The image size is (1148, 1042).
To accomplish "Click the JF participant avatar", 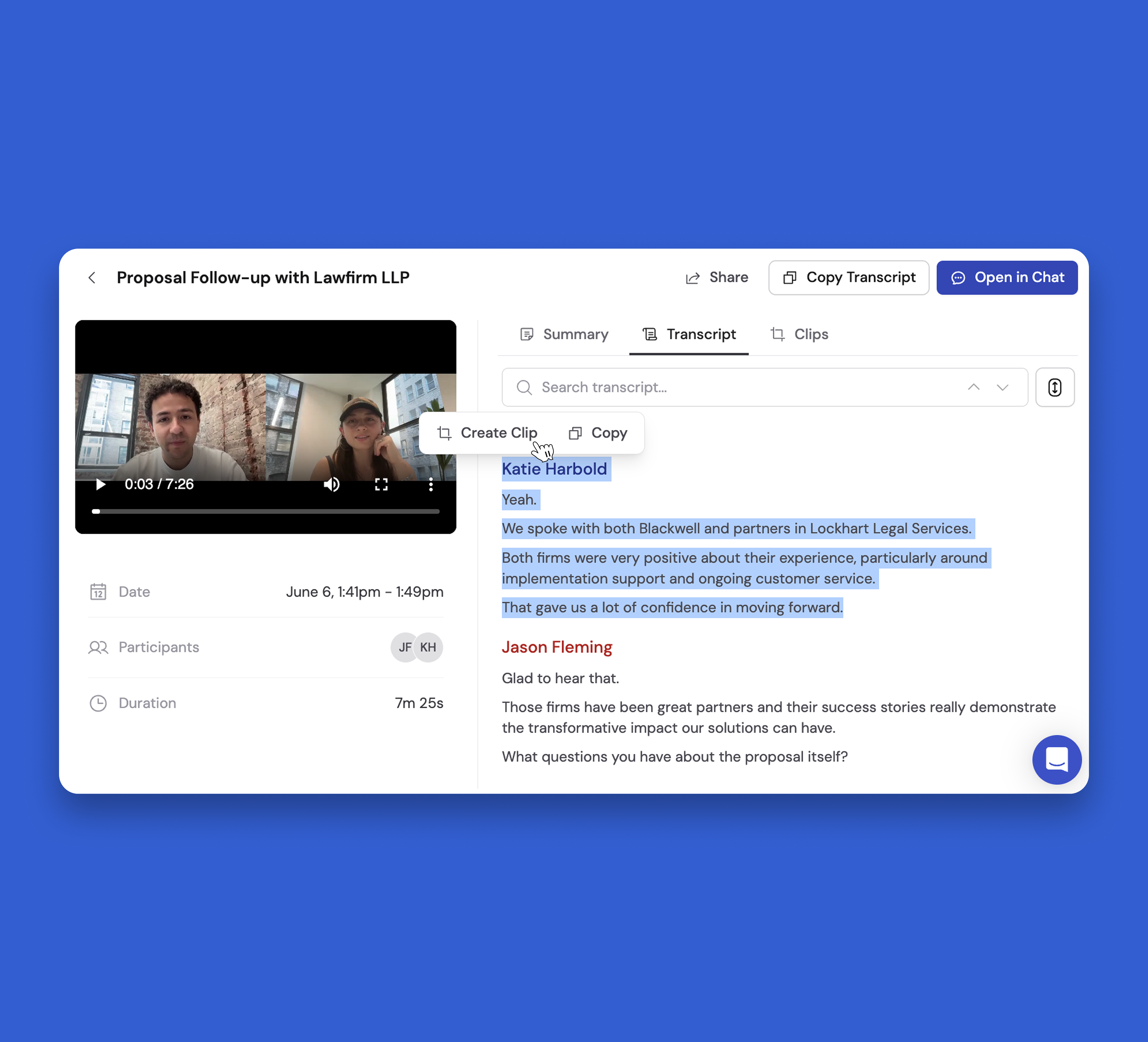I will [404, 647].
